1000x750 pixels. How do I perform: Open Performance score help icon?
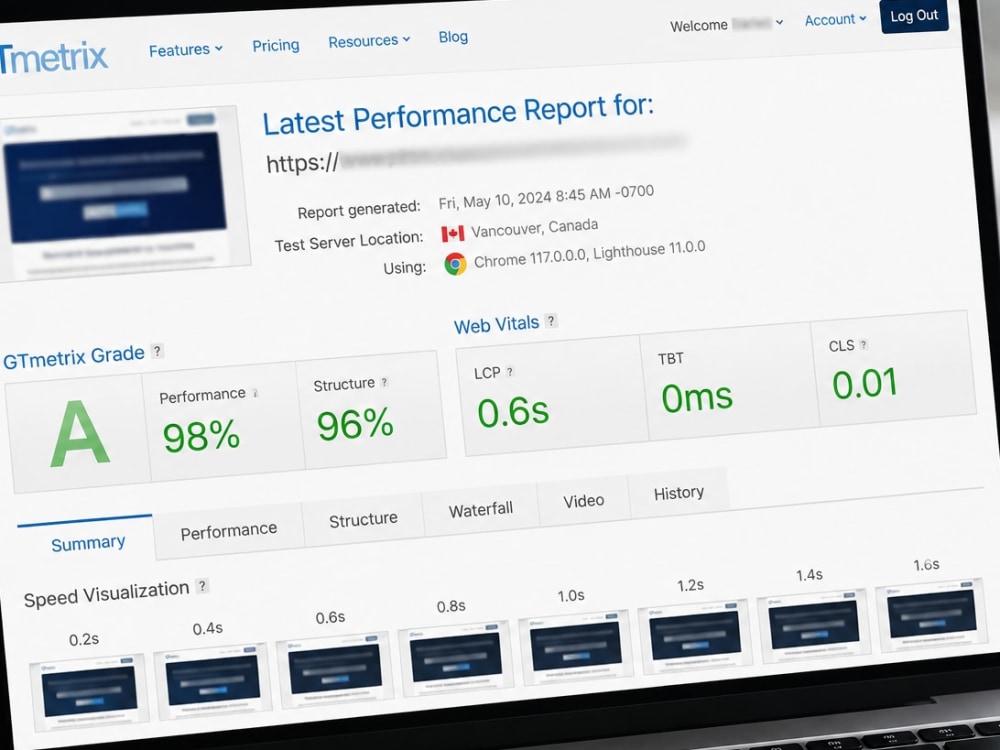click(x=255, y=393)
